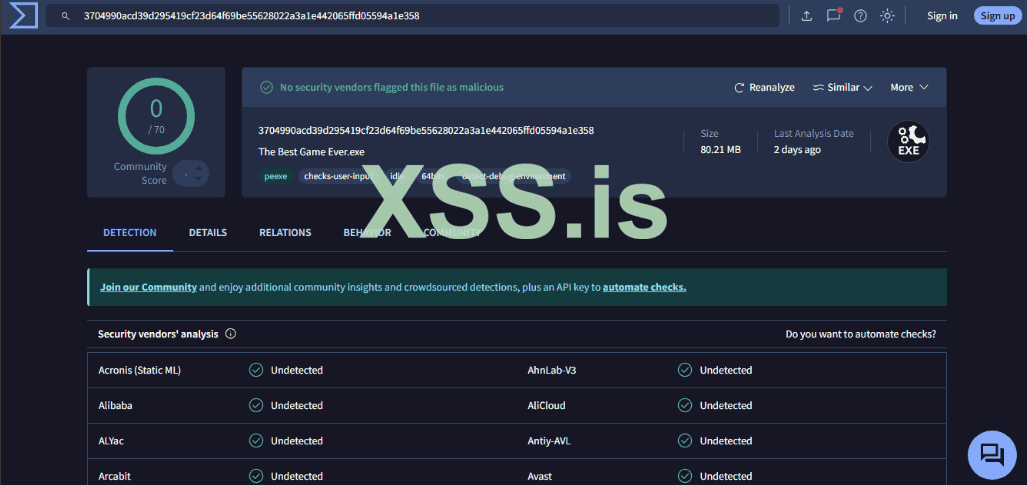Image resolution: width=1027 pixels, height=485 pixels.
Task: Click Do you want to automate checks?
Action: (861, 334)
